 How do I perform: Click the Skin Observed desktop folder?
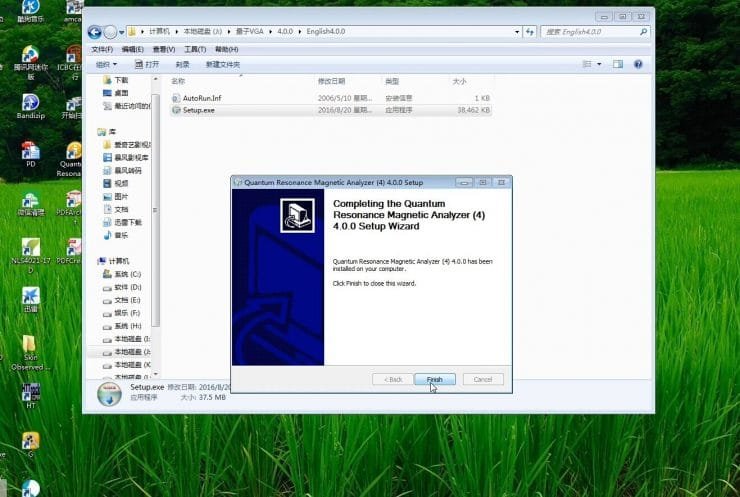point(29,353)
